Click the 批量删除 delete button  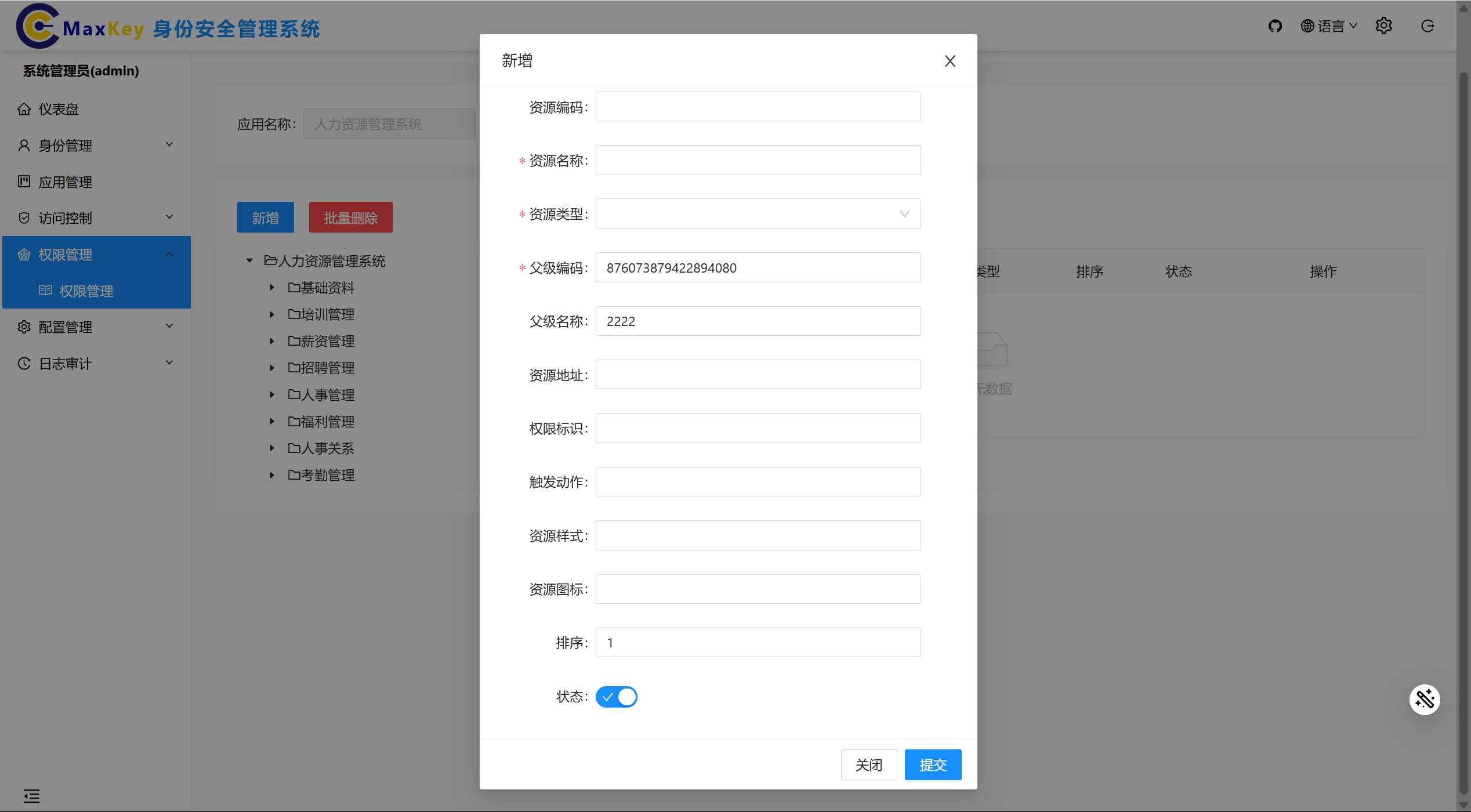pos(350,217)
